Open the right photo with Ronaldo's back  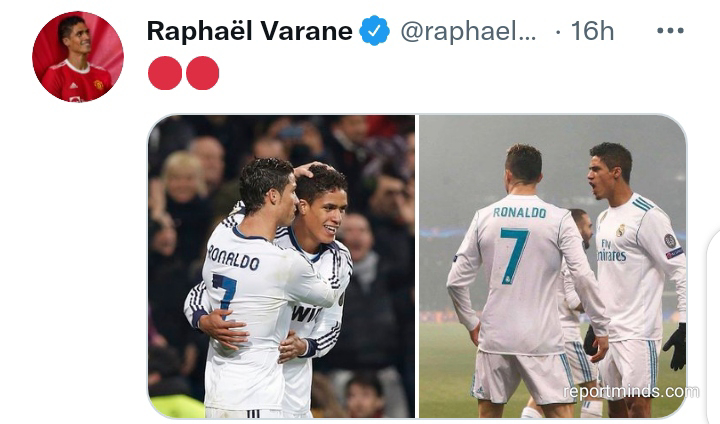tap(553, 266)
